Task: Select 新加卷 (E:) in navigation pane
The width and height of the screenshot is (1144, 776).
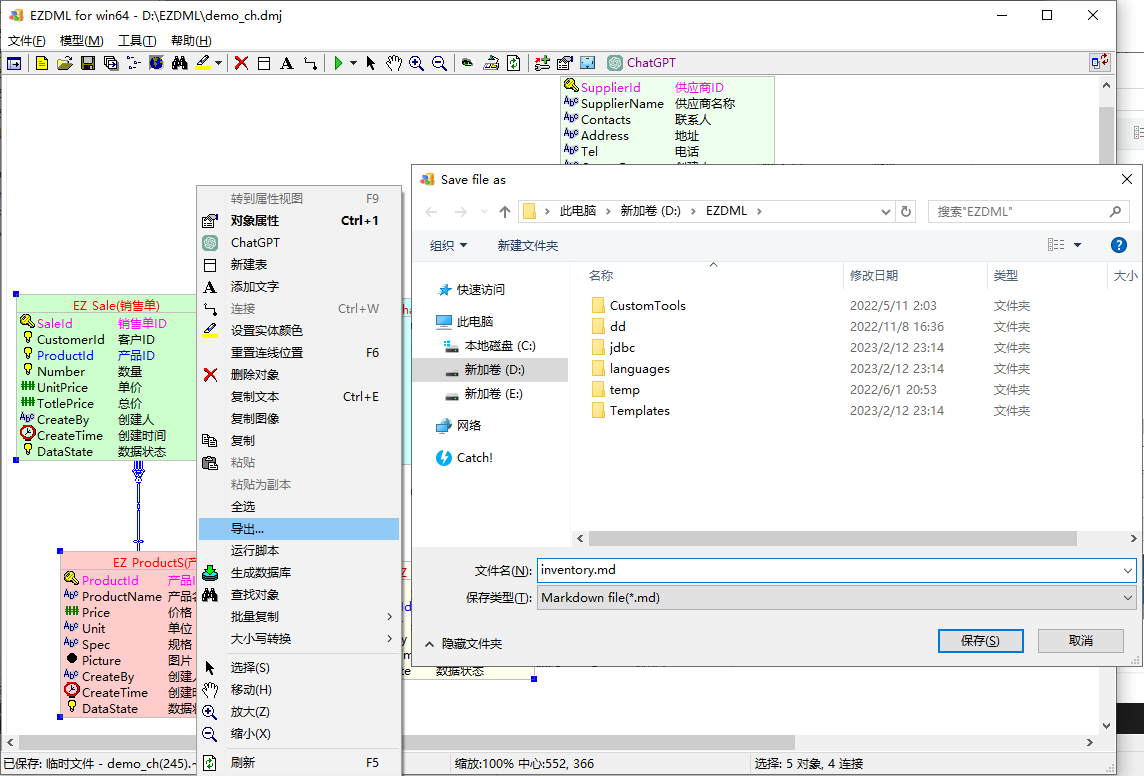Action: 484,394
